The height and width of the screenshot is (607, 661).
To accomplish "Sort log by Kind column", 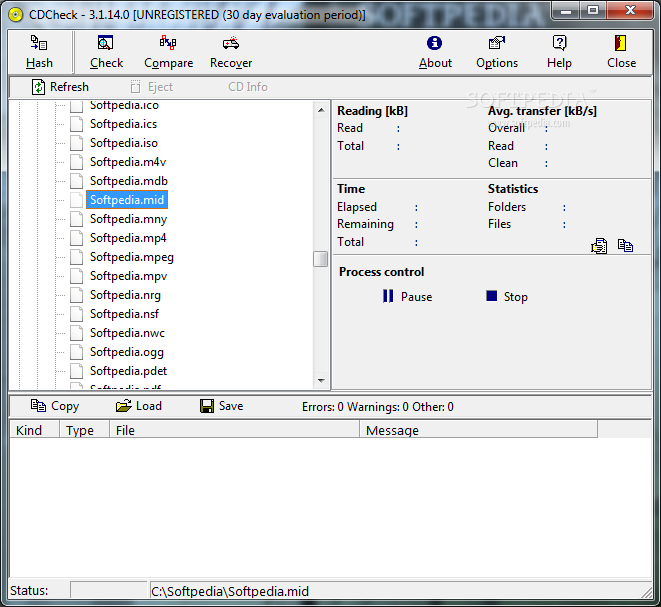I will pos(34,430).
